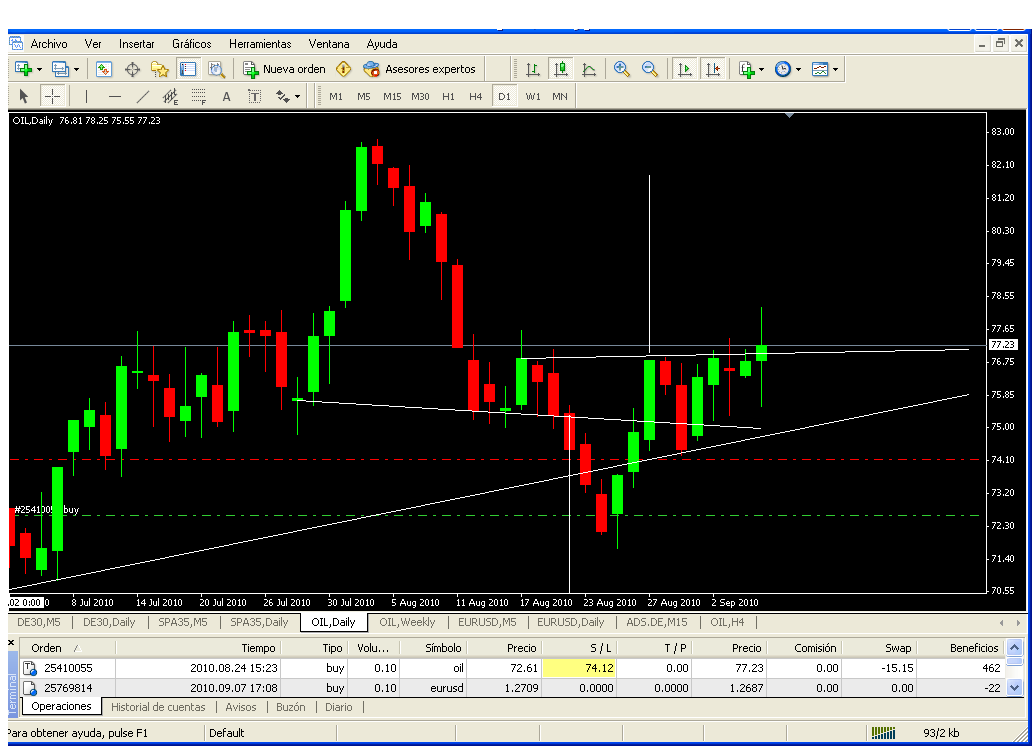Screen dimensions: 1032x746
Task: Set timeframe to H4
Action: click(476, 97)
